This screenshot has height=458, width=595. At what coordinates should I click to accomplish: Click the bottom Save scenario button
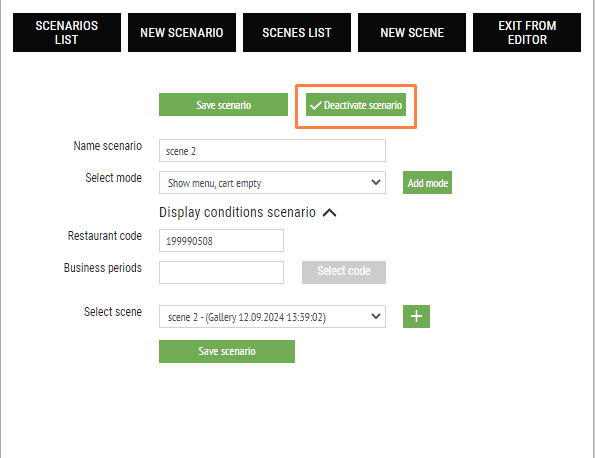[227, 351]
